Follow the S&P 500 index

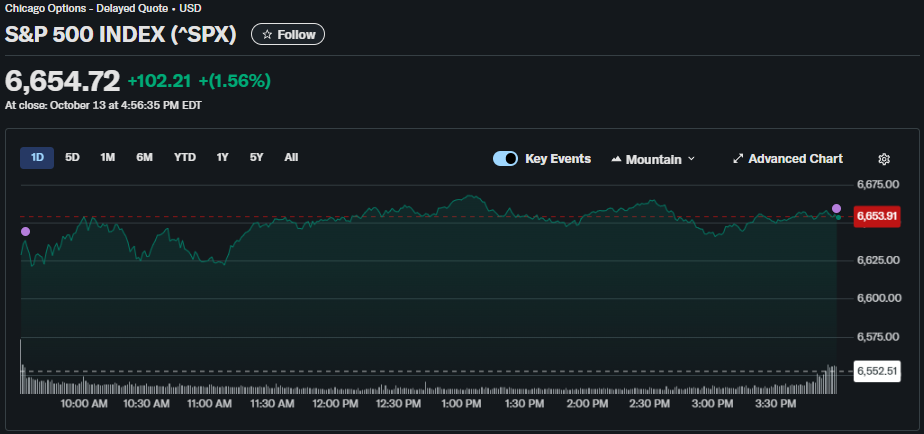pos(288,34)
